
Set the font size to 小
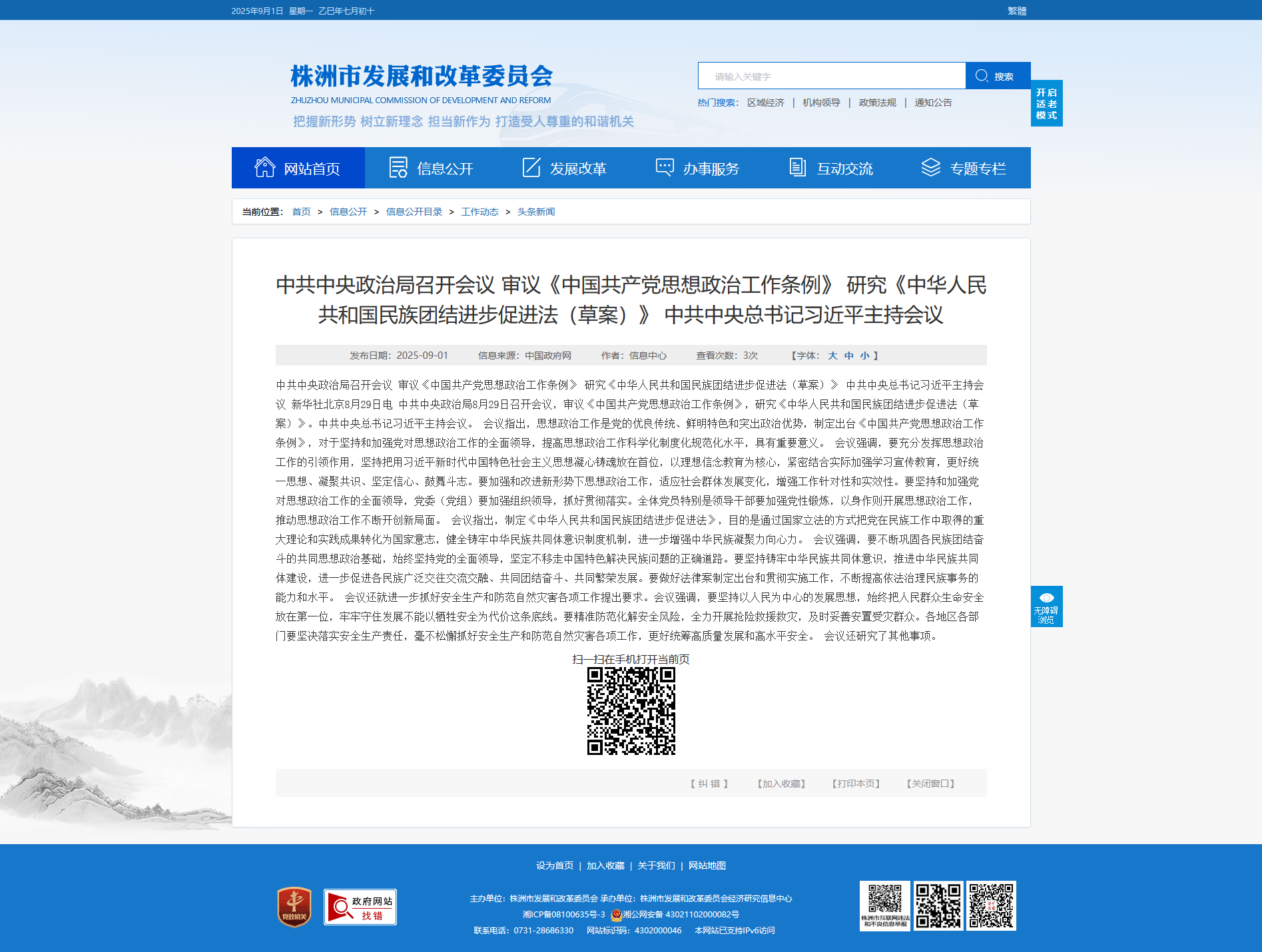pos(864,356)
